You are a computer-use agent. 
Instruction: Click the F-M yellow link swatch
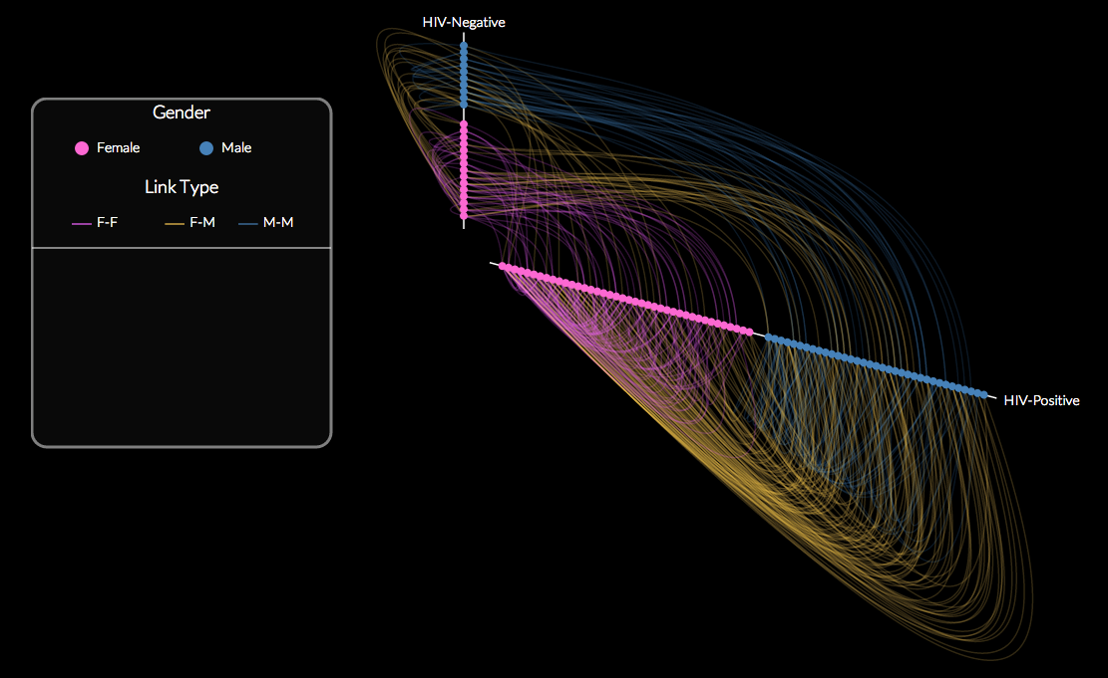[x=175, y=223]
